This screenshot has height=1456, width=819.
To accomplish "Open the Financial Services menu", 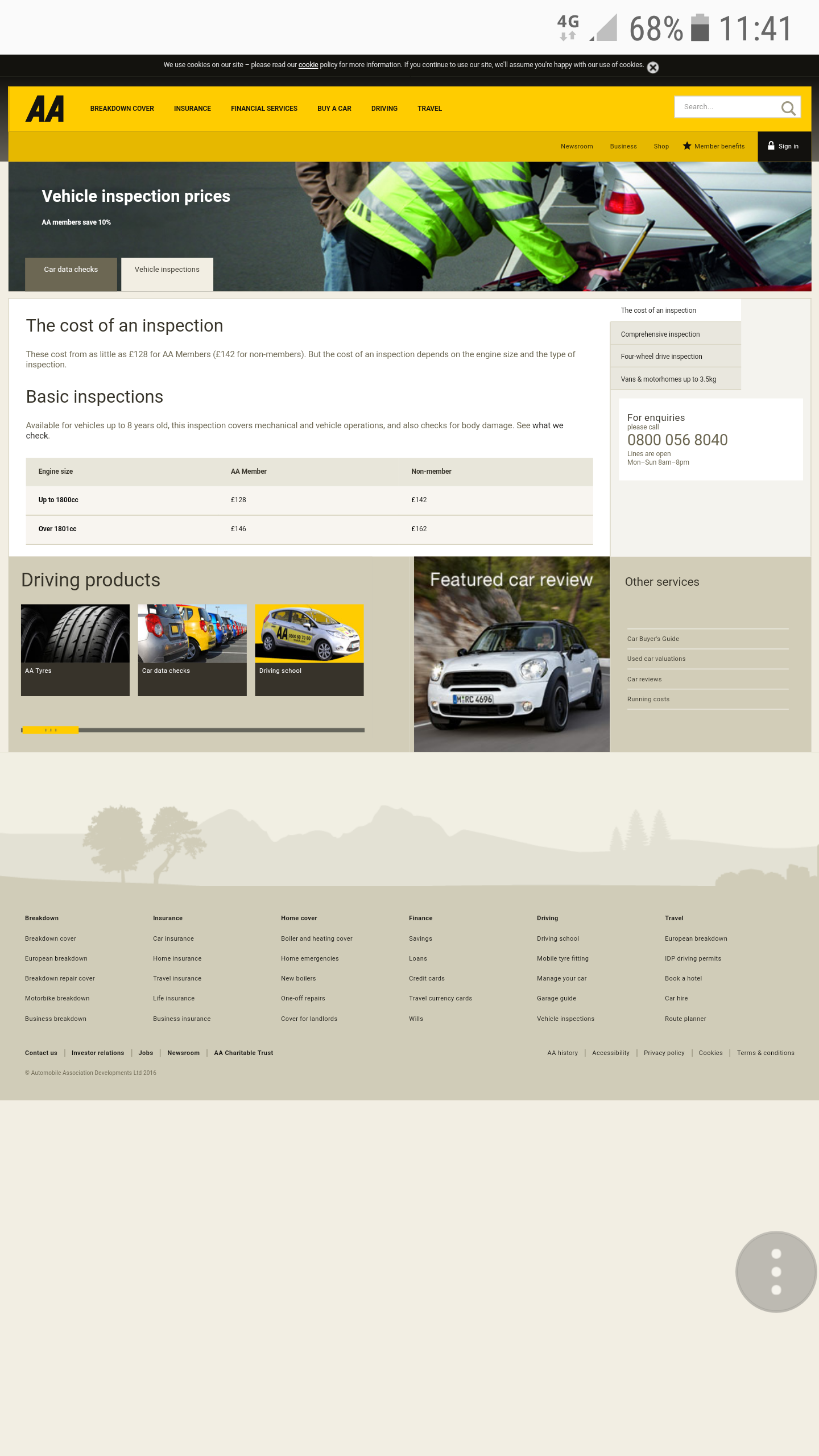I will click(264, 109).
